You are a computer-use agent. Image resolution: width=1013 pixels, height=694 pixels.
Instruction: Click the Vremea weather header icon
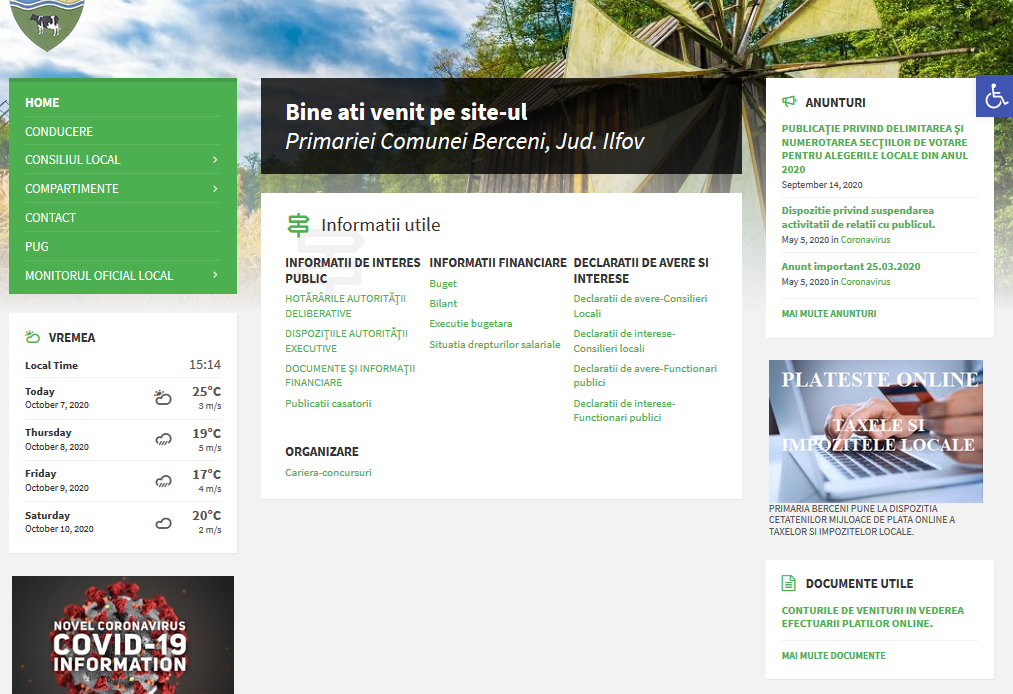click(x=32, y=337)
